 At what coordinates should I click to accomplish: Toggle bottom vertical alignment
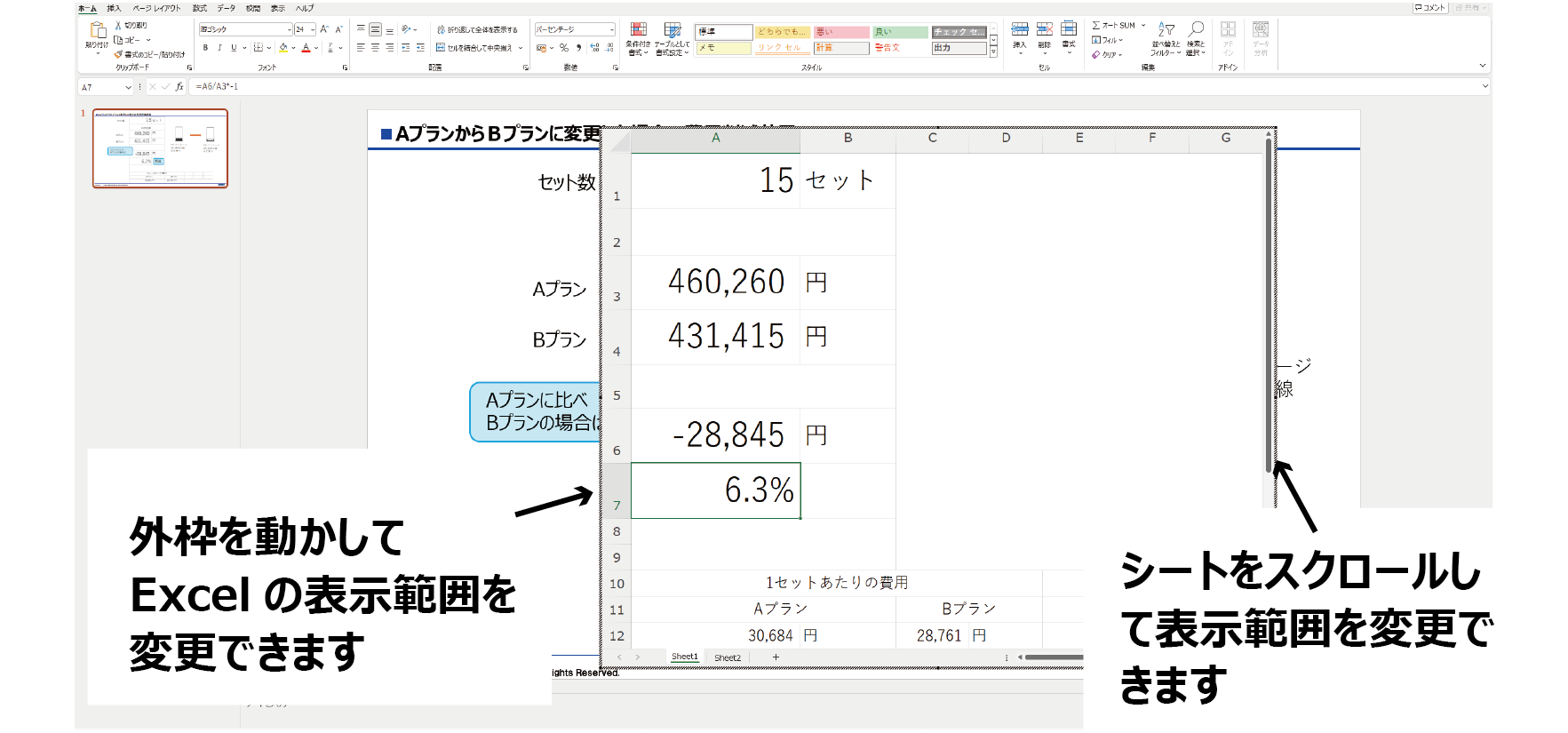389,30
